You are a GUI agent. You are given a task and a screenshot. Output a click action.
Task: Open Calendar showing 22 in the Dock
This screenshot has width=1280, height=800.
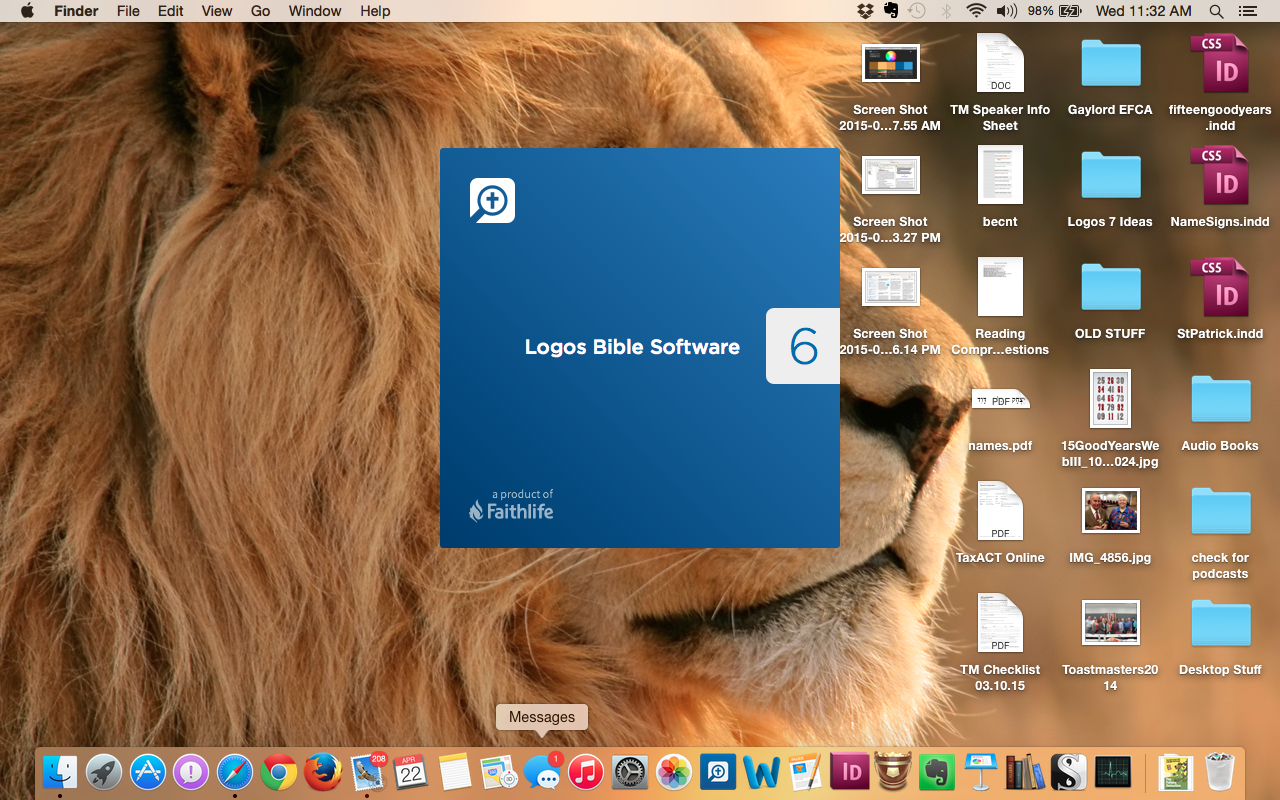coord(410,772)
